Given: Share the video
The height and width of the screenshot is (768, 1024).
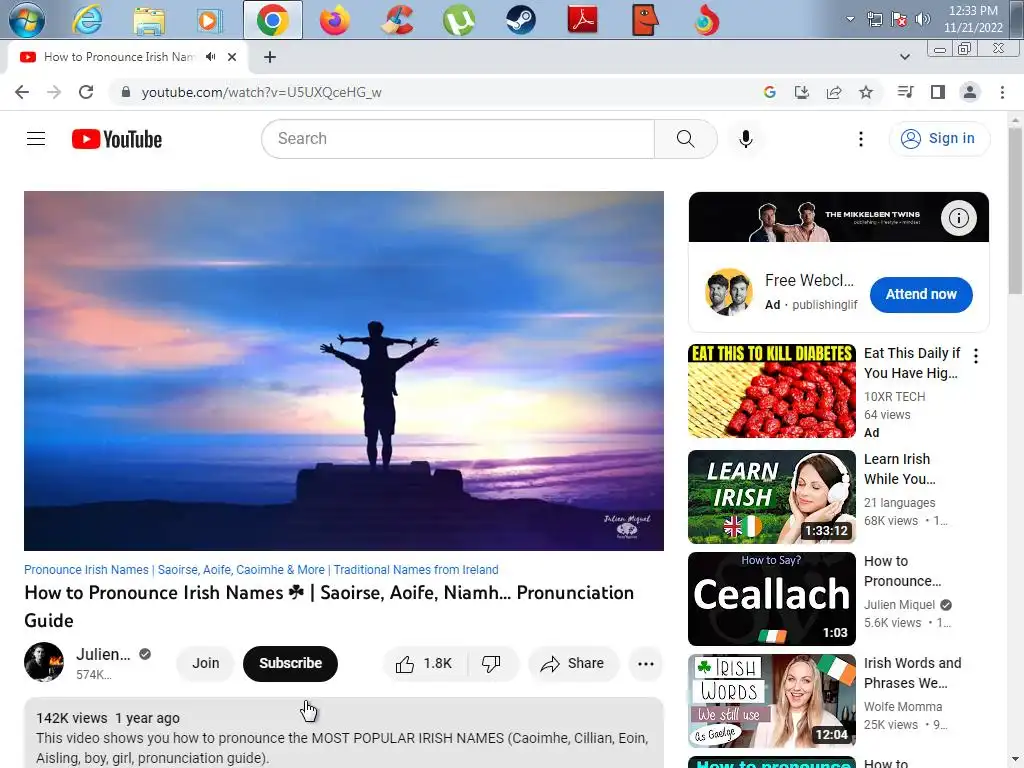Looking at the screenshot, I should coord(573,664).
